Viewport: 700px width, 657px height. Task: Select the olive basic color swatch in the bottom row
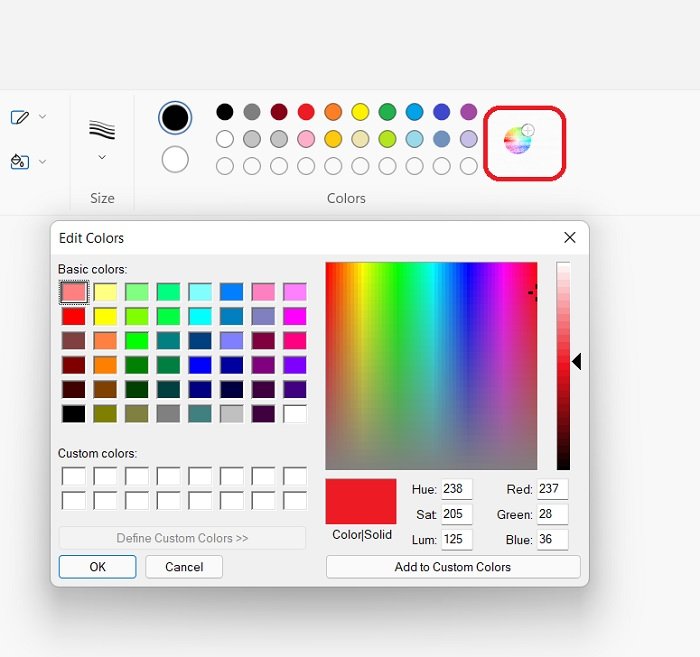(x=105, y=414)
